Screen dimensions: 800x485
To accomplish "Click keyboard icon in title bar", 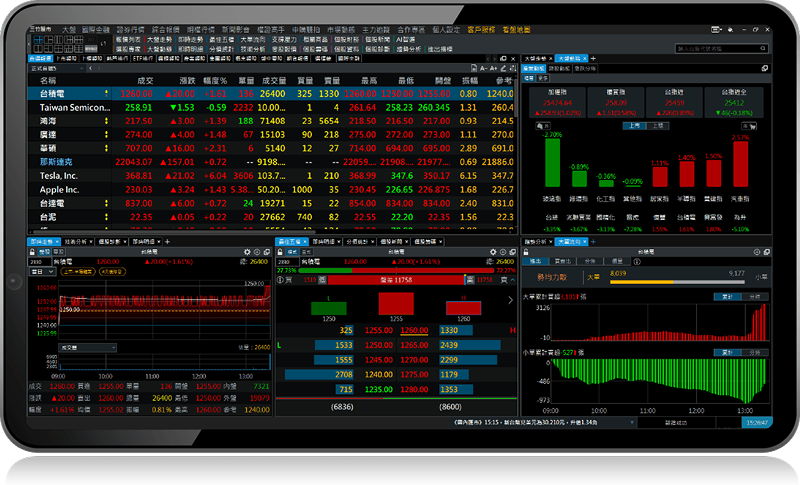I will 716,30.
